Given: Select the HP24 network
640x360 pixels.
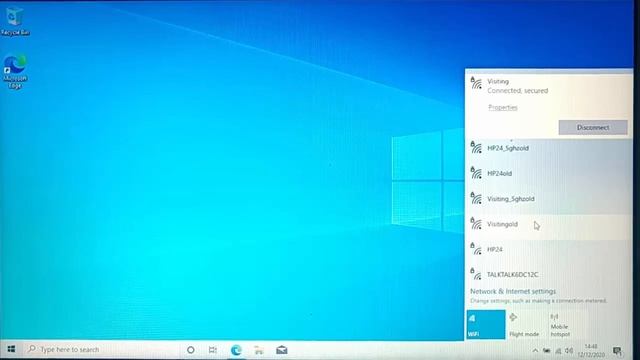Looking at the screenshot, I should coord(549,249).
